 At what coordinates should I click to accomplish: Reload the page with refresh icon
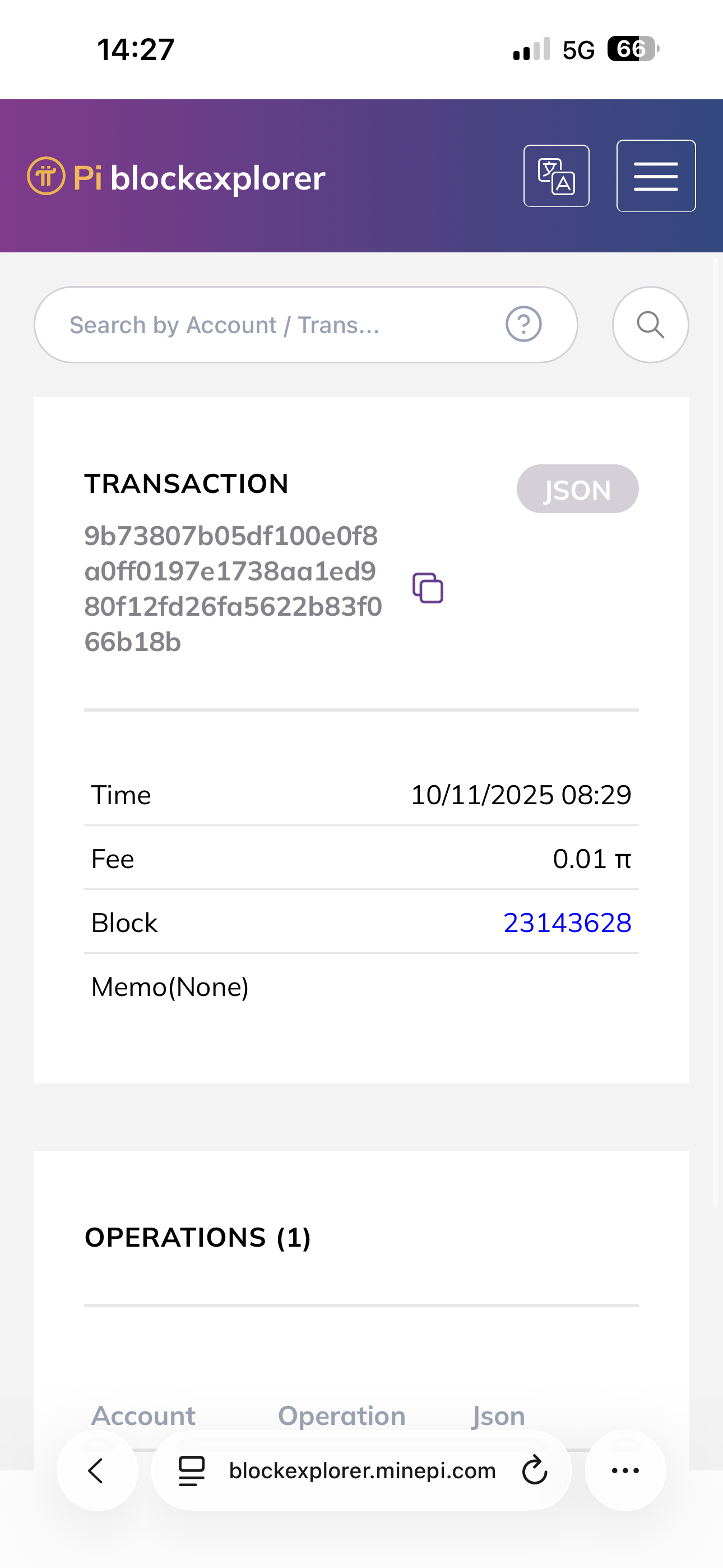534,1470
